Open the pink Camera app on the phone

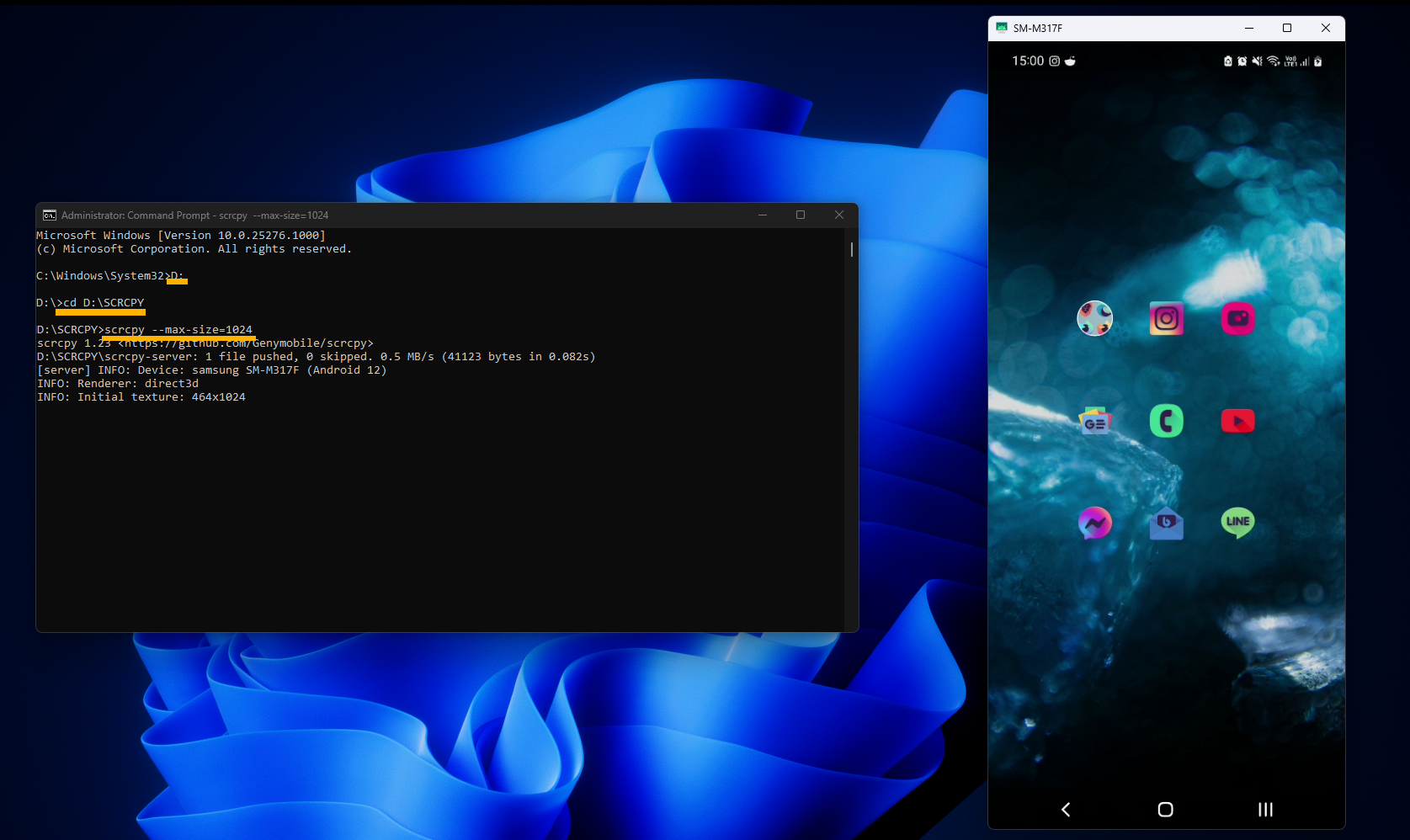click(x=1237, y=318)
